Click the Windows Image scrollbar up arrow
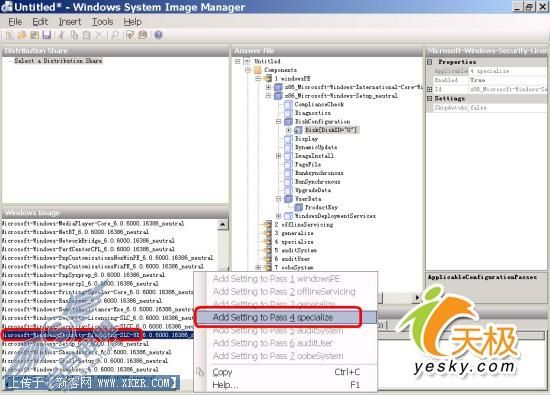The width and height of the screenshot is (550, 395). [x=223, y=224]
